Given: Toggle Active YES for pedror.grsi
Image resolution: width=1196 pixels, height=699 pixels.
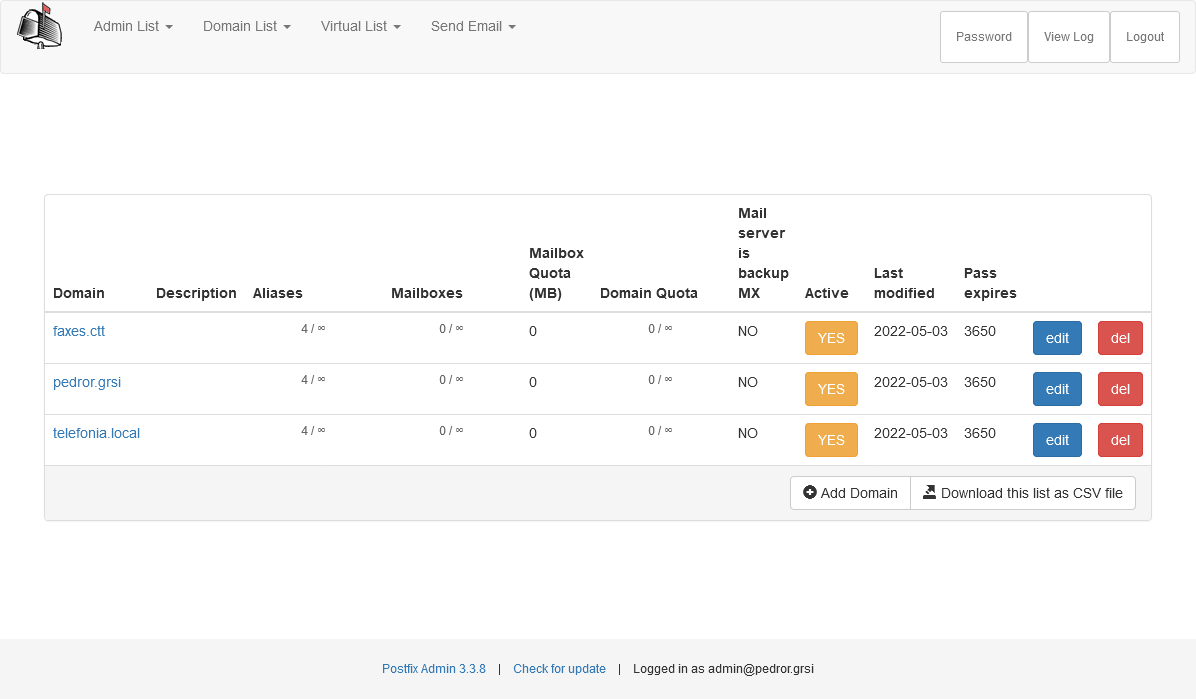Looking at the screenshot, I should [831, 389].
